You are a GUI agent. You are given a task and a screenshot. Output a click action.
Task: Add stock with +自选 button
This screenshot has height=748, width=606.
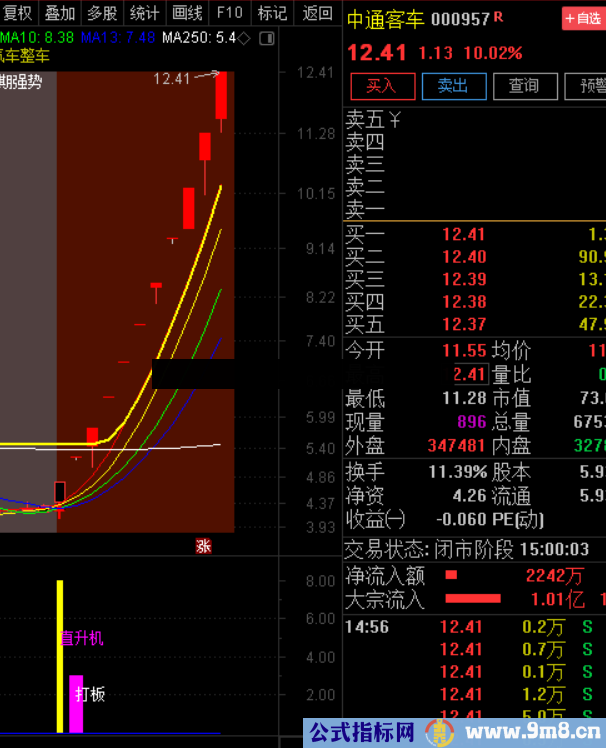coord(583,19)
